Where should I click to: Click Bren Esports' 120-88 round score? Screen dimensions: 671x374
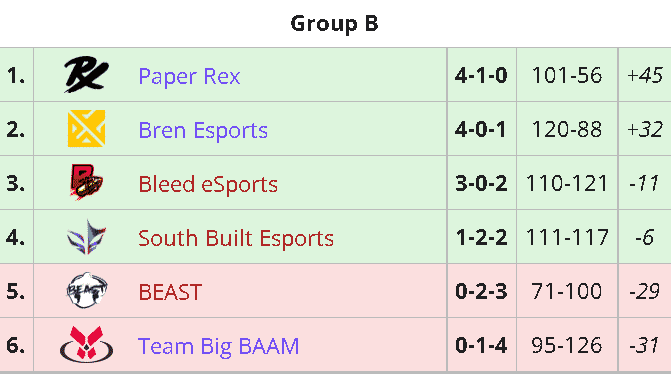coord(567,129)
